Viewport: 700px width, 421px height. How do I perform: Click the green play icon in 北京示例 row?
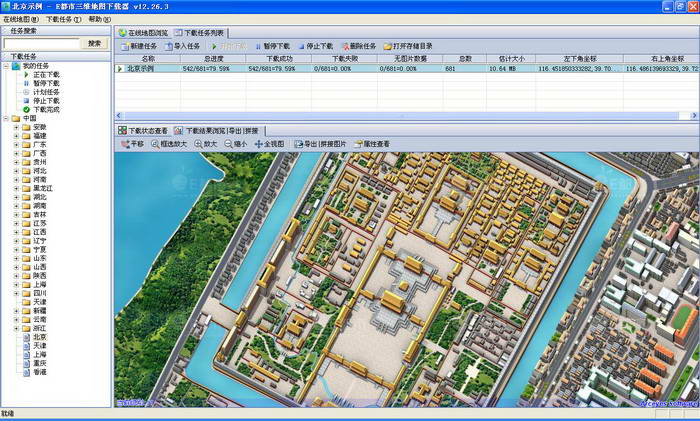(120, 69)
